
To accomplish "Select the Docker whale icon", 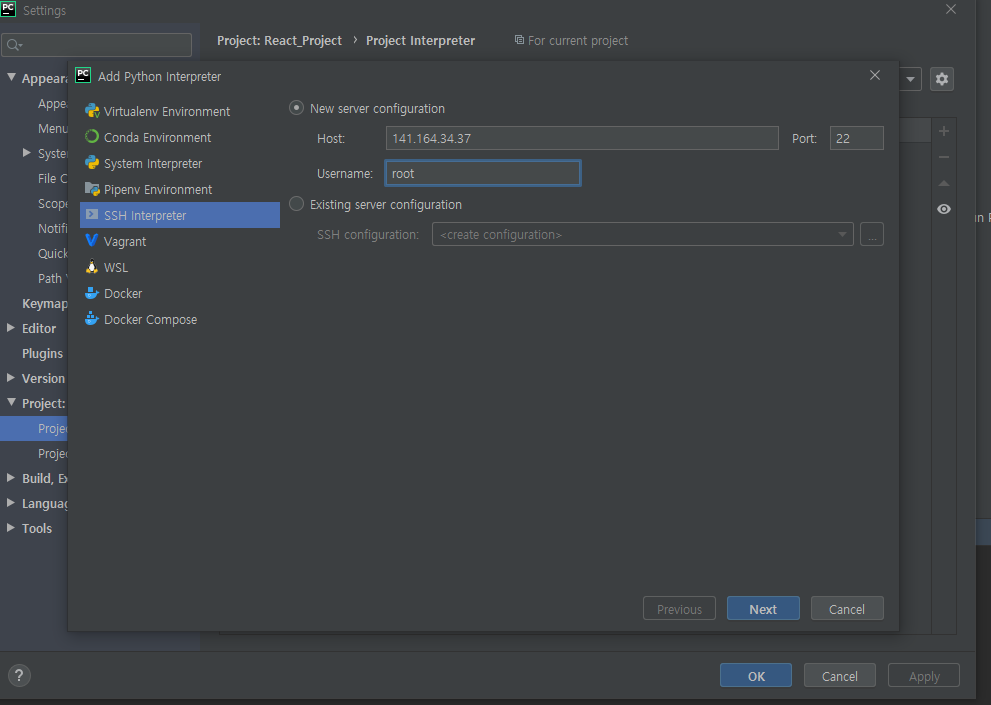I will (x=92, y=293).
